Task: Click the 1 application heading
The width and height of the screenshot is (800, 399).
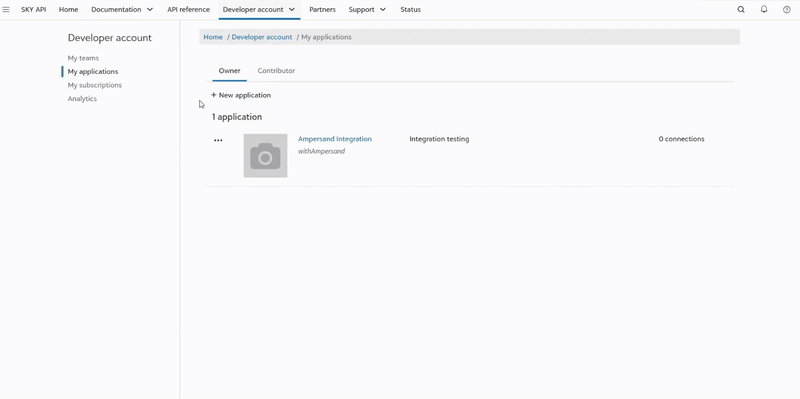Action: 237,117
